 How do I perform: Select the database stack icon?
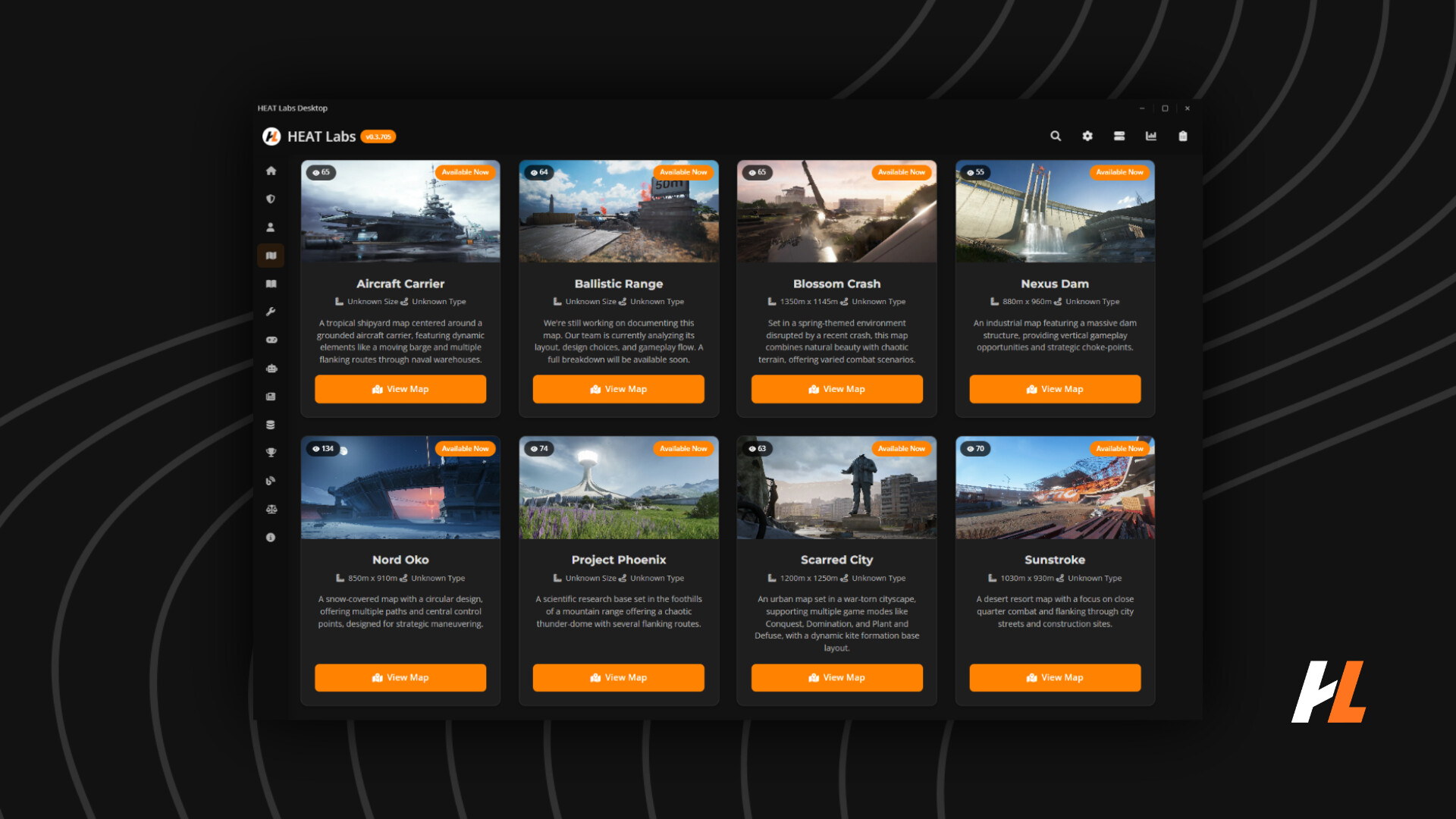[x=271, y=424]
